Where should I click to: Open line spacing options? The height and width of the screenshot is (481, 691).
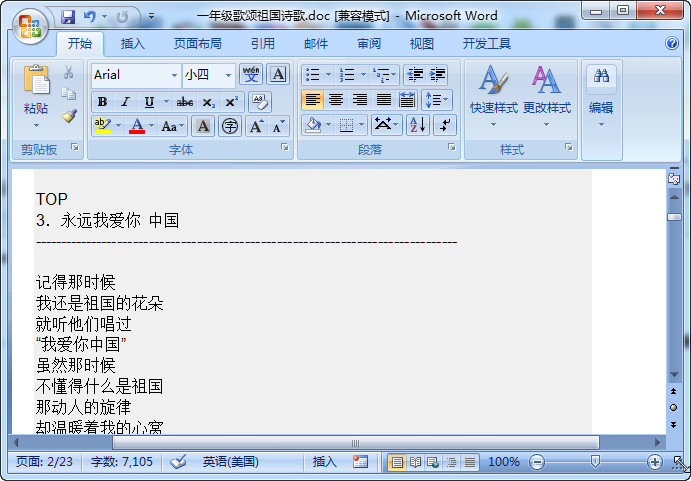point(436,100)
